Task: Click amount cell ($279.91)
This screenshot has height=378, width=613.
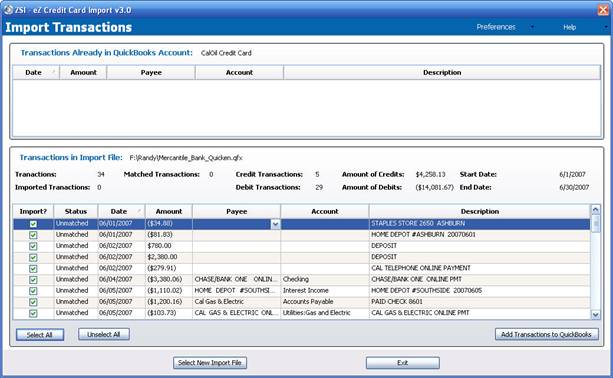Action: 168,268
